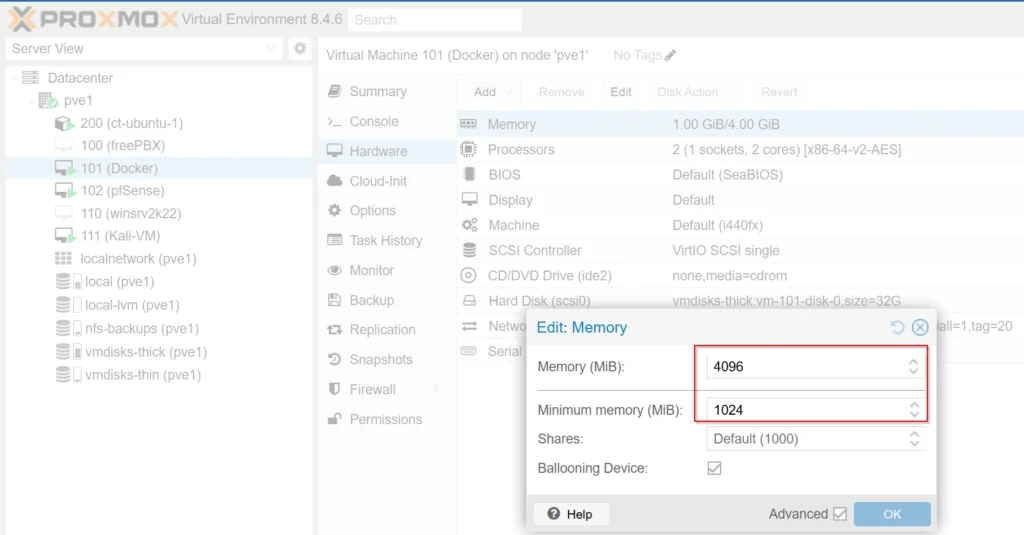Click the 100 (freePBX) VM icon

(x=63, y=145)
